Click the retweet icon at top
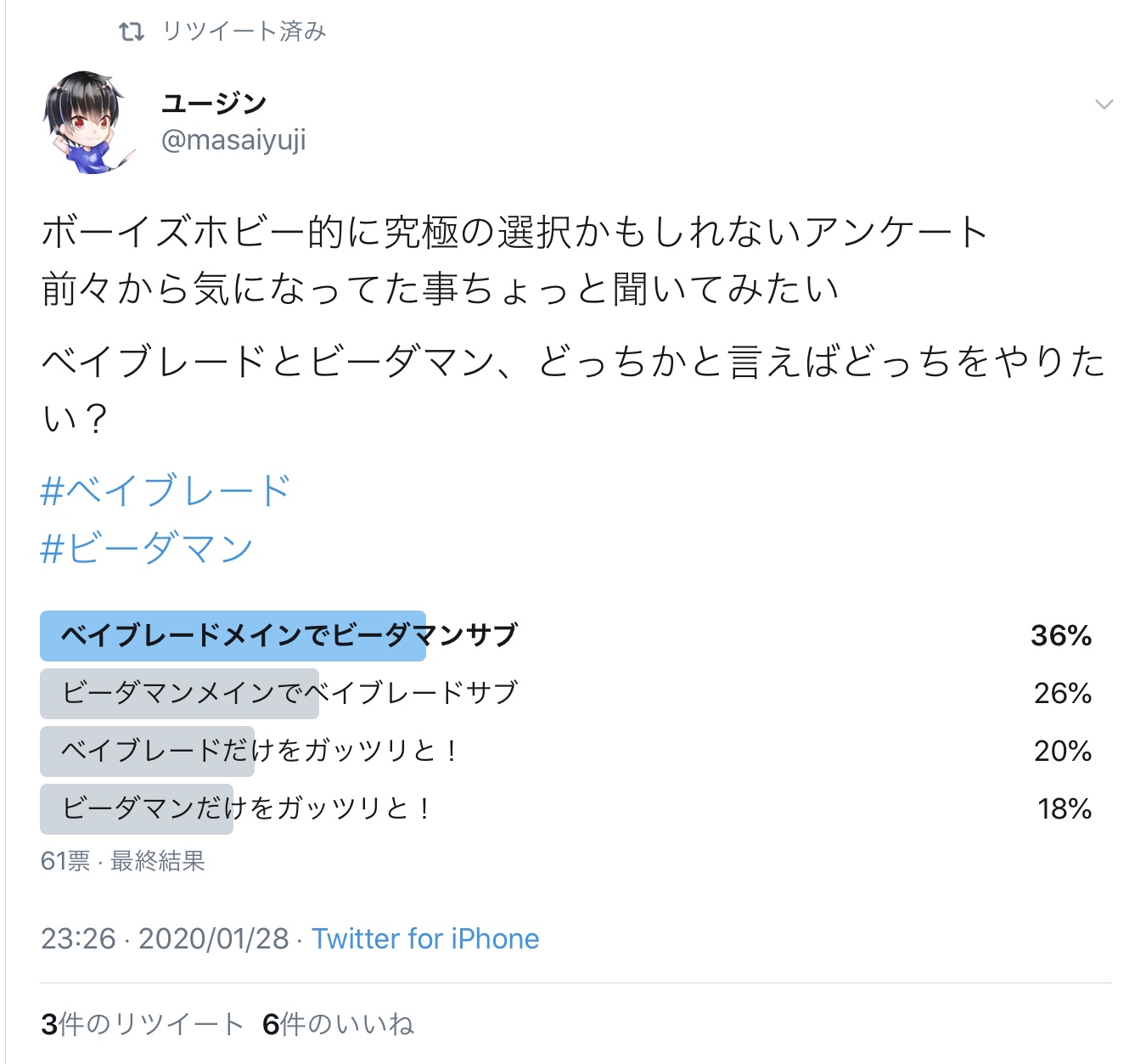Screen dimensions: 1146x1064 click(132, 32)
